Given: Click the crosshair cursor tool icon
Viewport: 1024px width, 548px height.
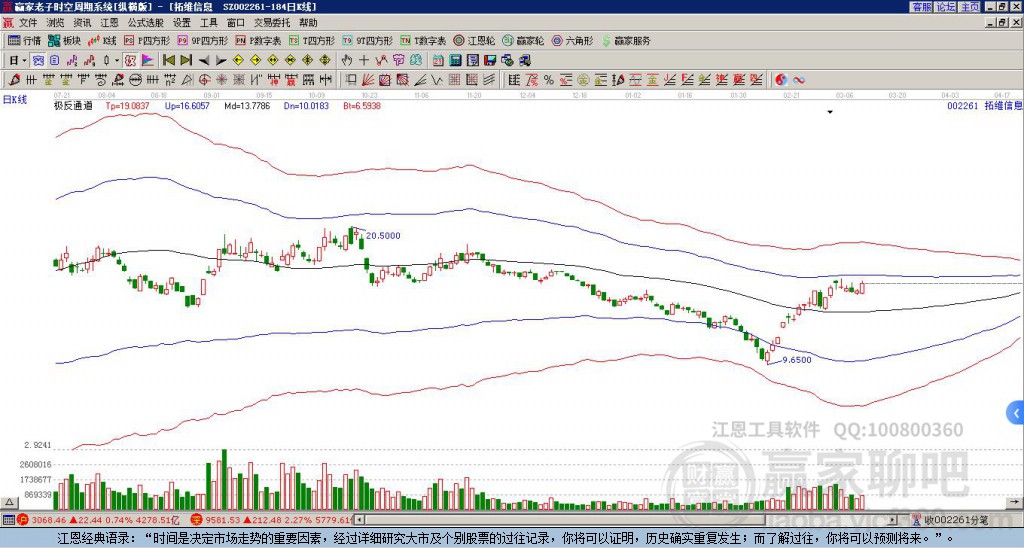Looking at the screenshot, I should pyautogui.click(x=364, y=60).
